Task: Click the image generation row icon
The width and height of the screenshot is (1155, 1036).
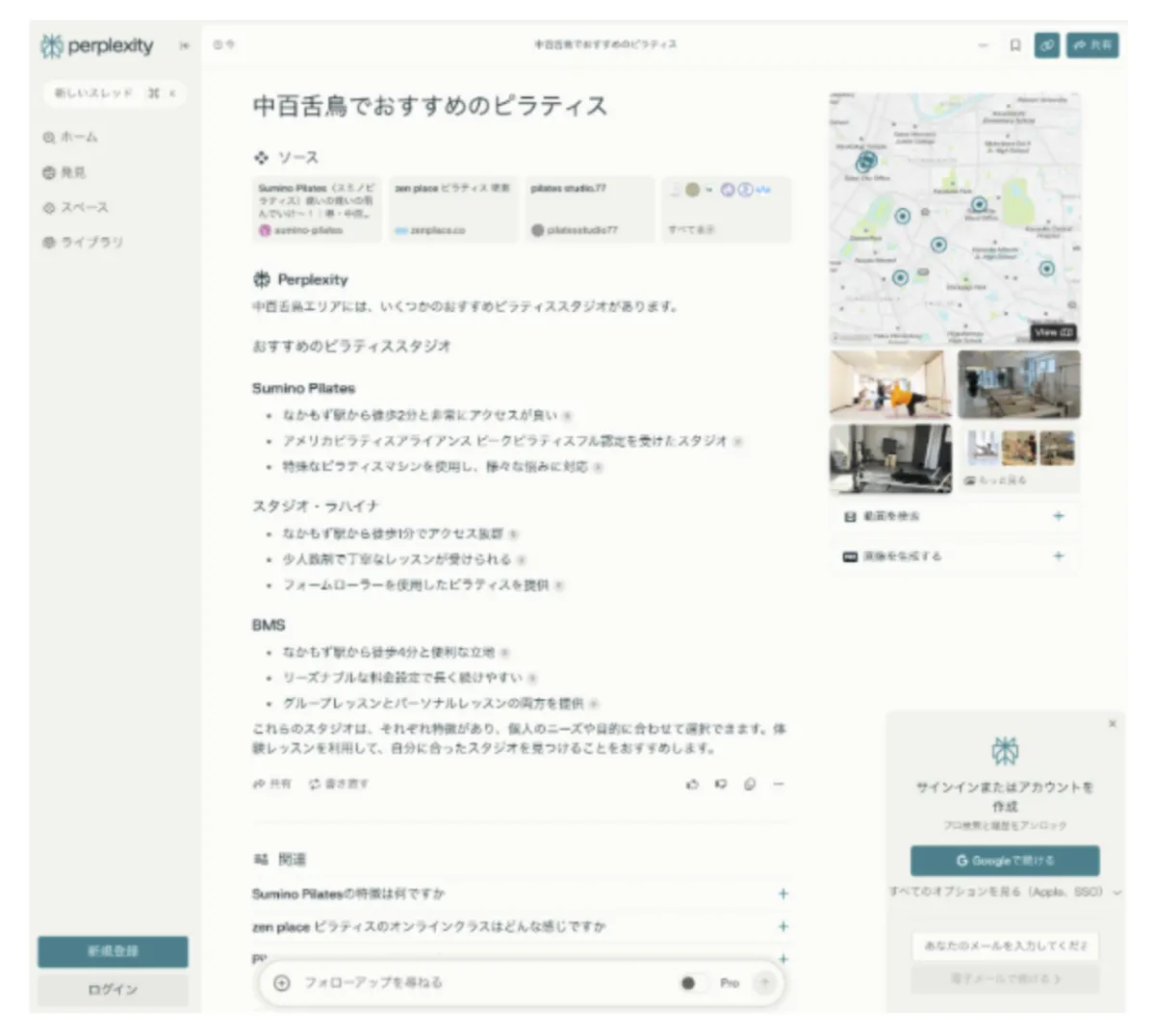Action: (850, 557)
